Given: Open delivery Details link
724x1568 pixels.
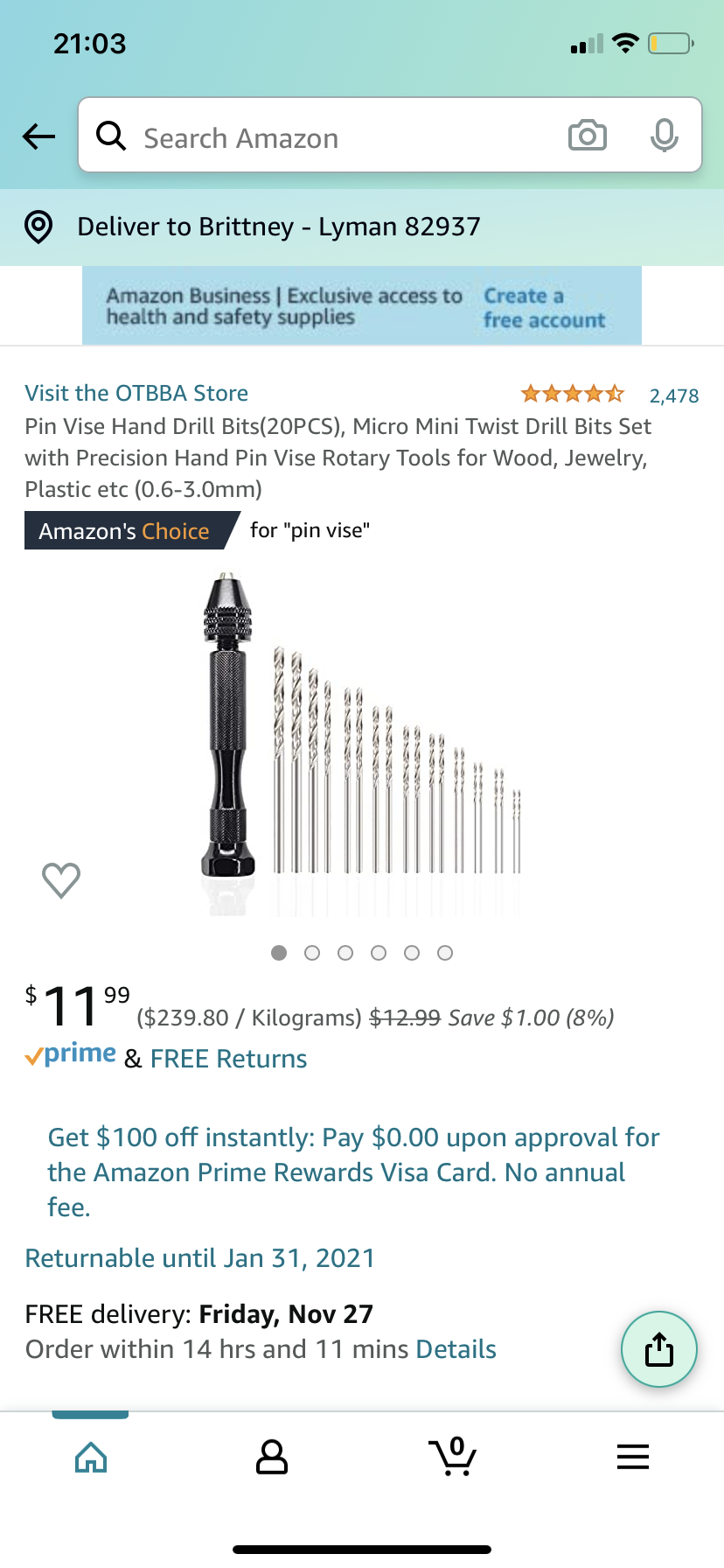Looking at the screenshot, I should coord(456,1349).
